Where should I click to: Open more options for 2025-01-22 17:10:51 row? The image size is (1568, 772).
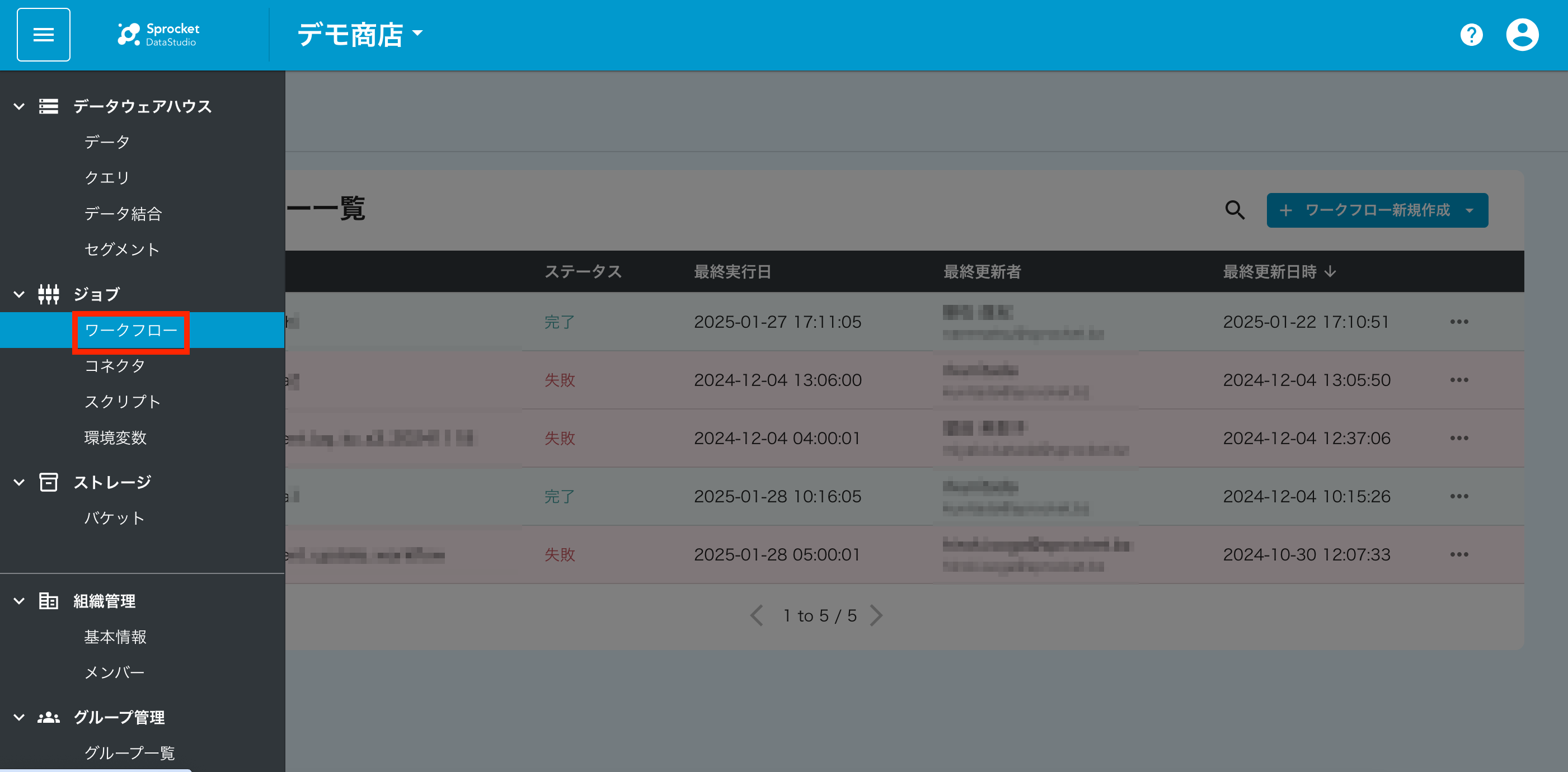[x=1458, y=322]
